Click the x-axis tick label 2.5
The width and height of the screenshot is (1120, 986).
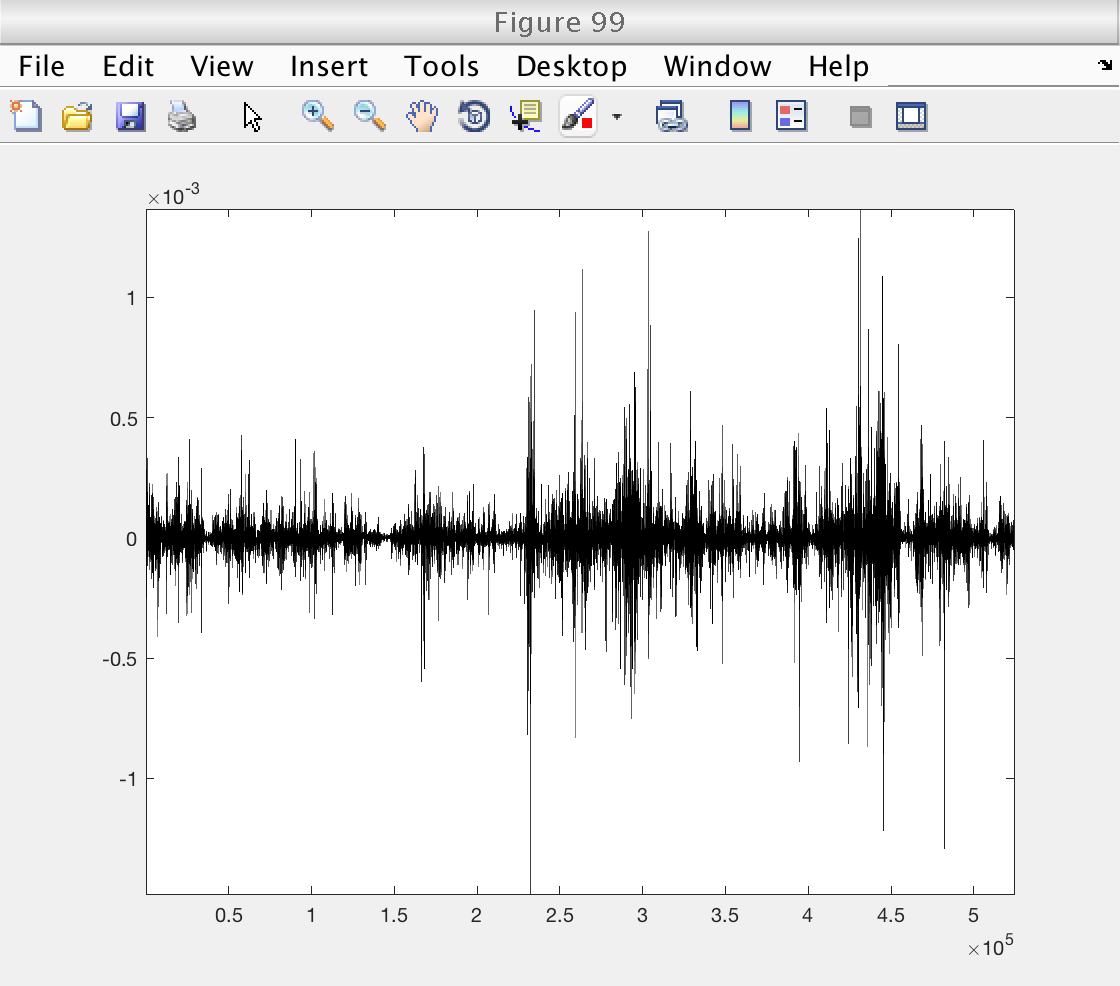(559, 915)
